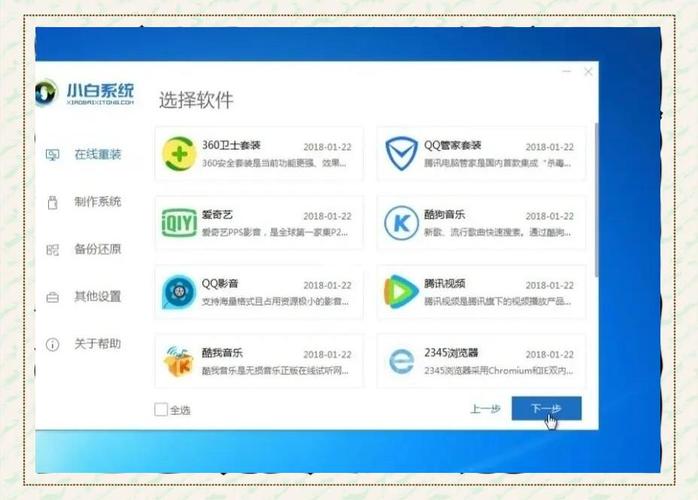The width and height of the screenshot is (698, 500).
Task: Select the 酷狗音乐 title text
Action: (444, 215)
